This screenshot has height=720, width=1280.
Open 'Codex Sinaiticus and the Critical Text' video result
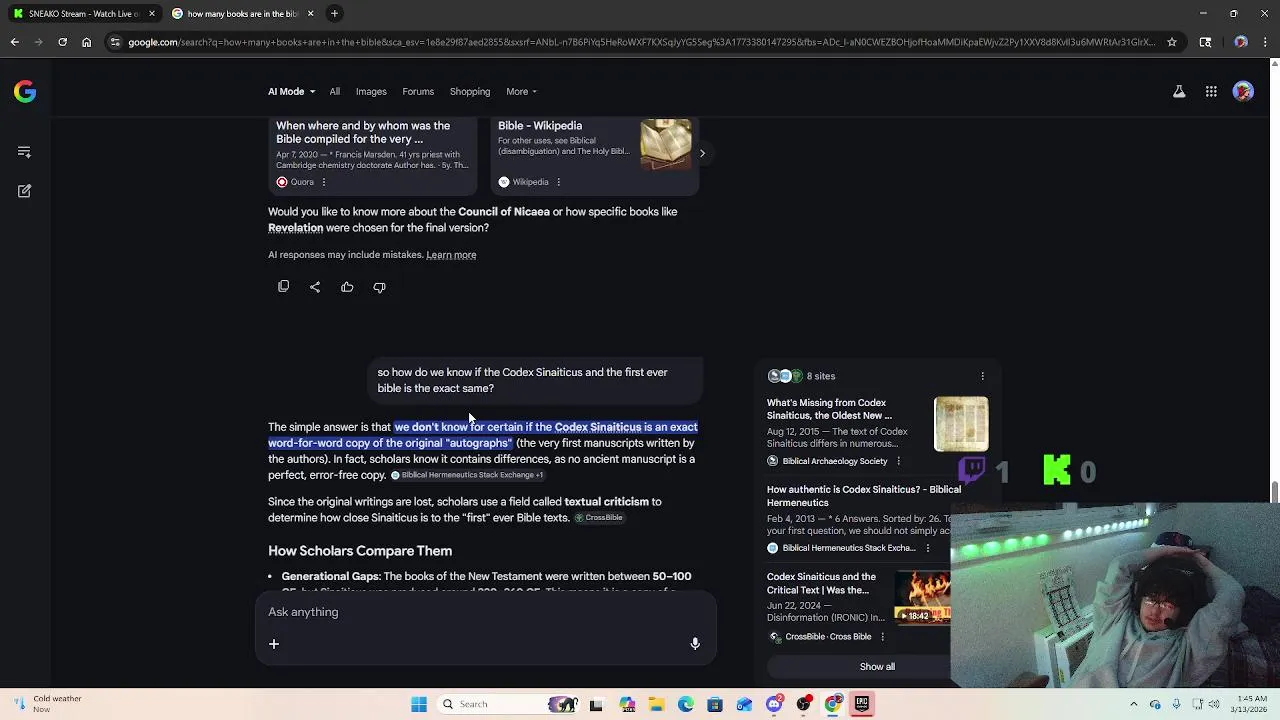click(821, 583)
